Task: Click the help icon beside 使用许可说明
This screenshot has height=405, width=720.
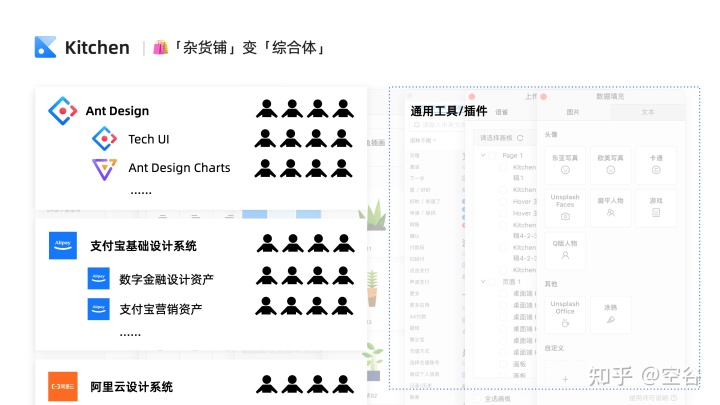Action: tap(674, 398)
